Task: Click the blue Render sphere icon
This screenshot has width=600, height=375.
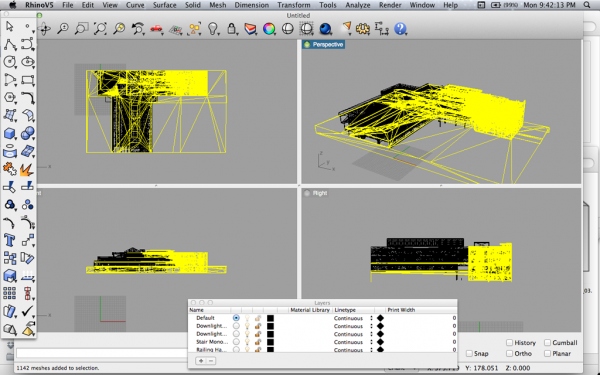Action: point(325,29)
